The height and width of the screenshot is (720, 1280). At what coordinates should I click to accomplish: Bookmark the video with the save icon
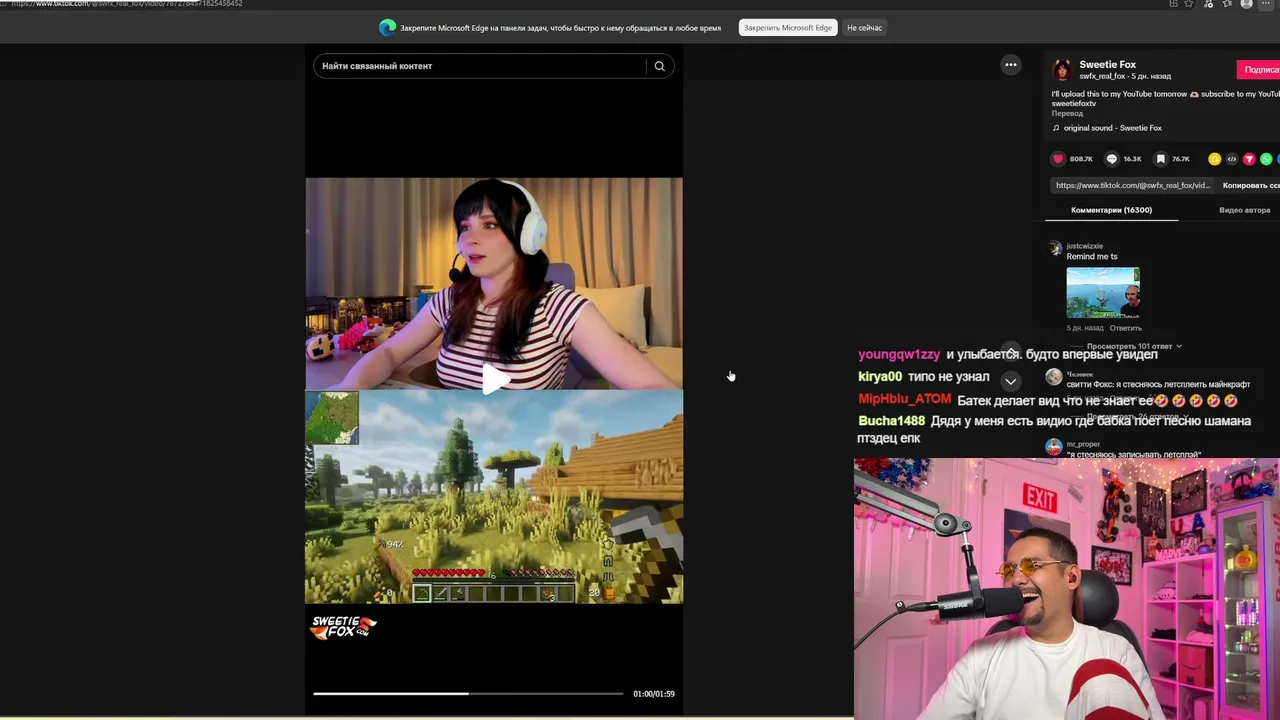(x=1161, y=159)
